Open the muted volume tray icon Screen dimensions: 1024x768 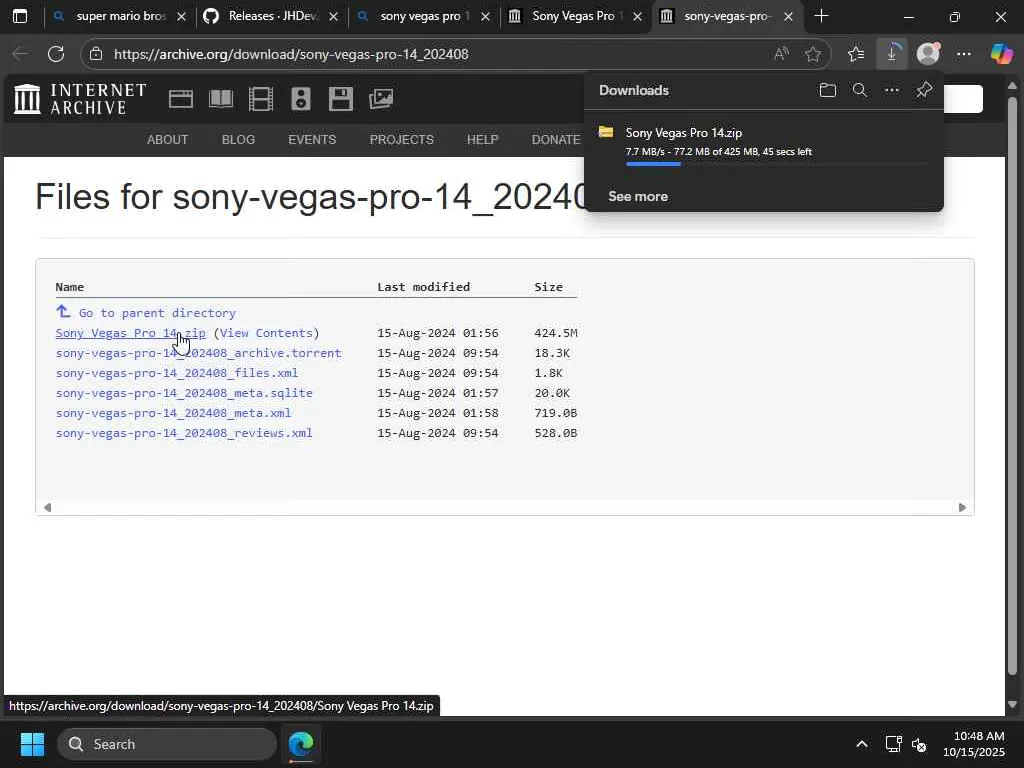click(919, 744)
